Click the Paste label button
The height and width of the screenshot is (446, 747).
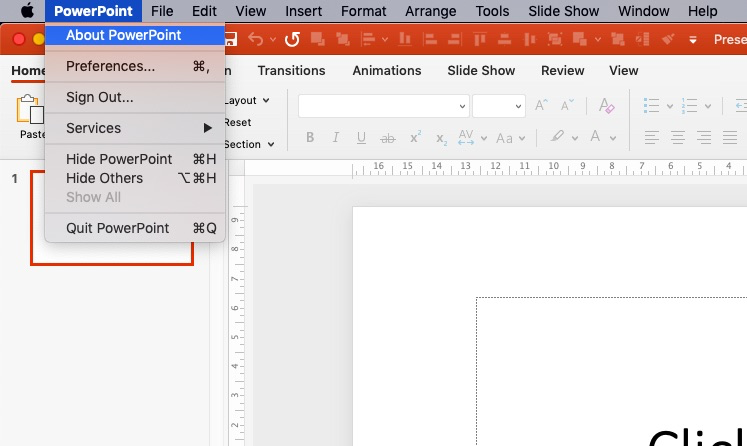click(x=32, y=134)
